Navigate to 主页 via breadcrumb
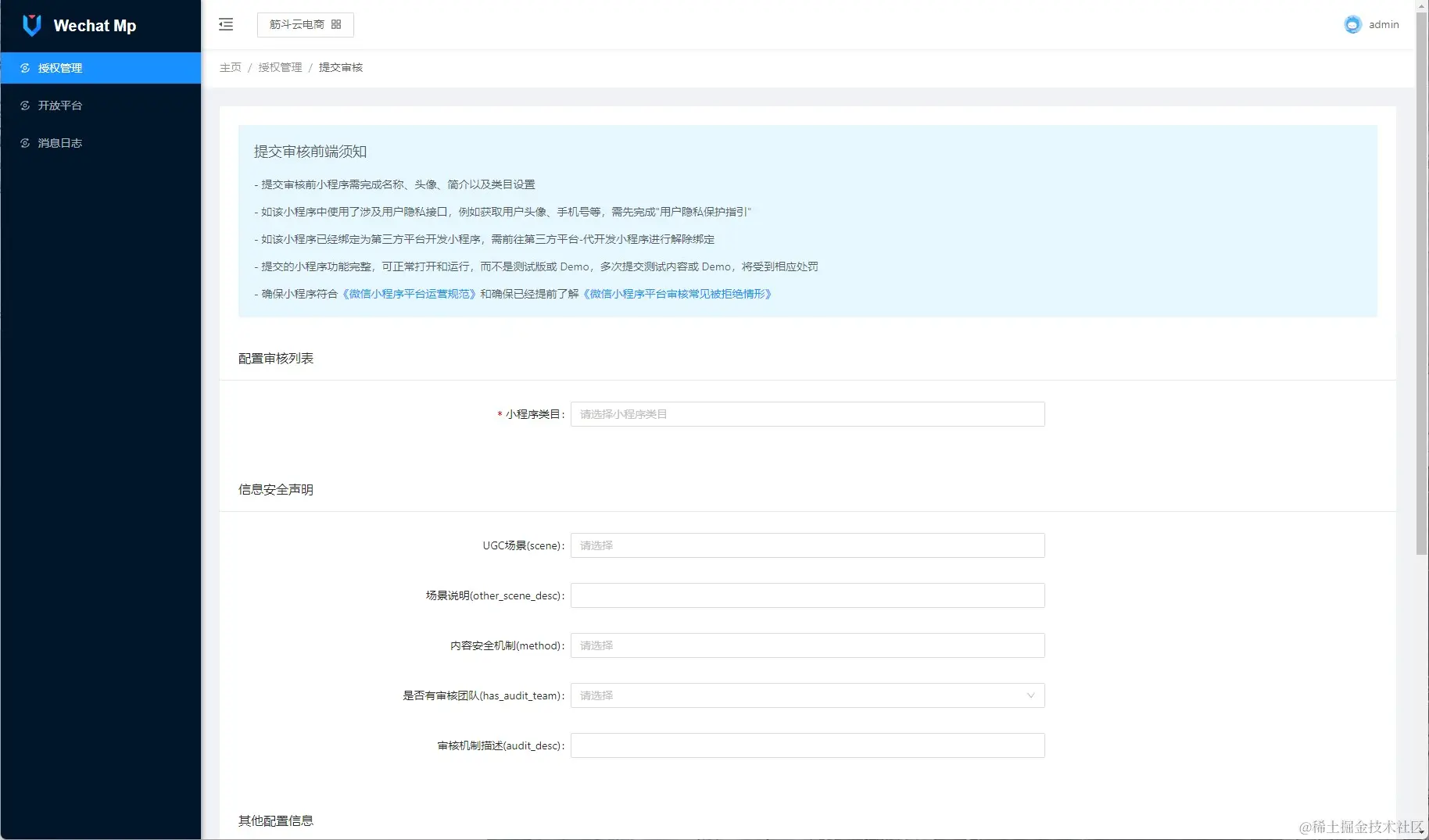This screenshot has height=840, width=1429. tap(230, 67)
